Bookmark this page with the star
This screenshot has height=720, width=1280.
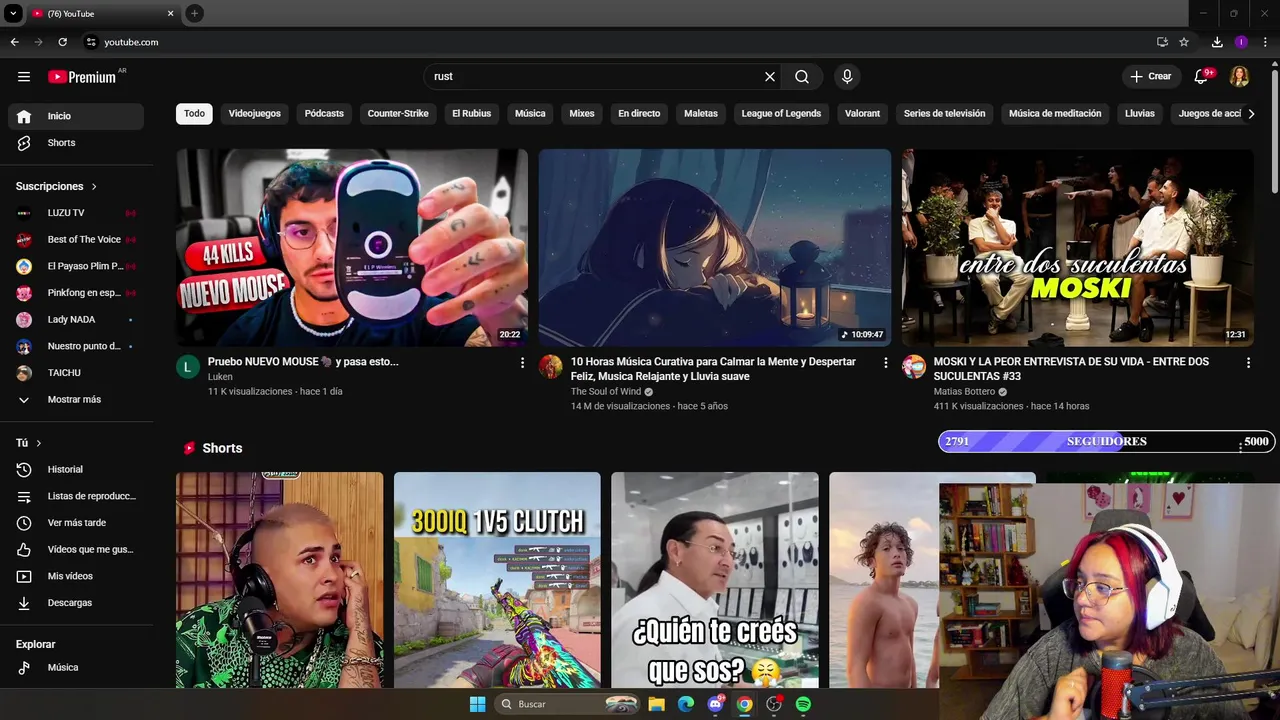click(1184, 42)
